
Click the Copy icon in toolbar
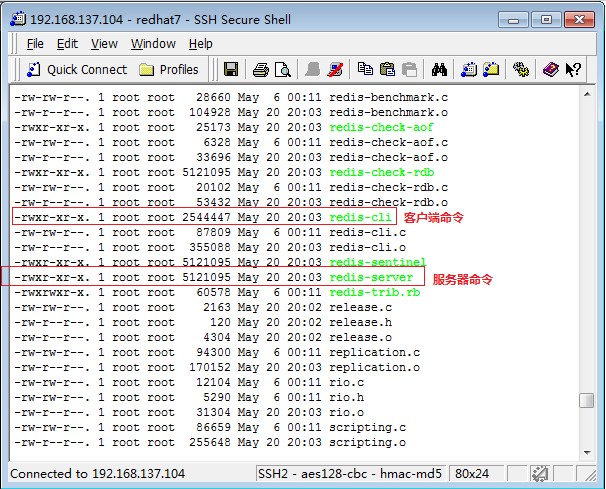(365, 70)
